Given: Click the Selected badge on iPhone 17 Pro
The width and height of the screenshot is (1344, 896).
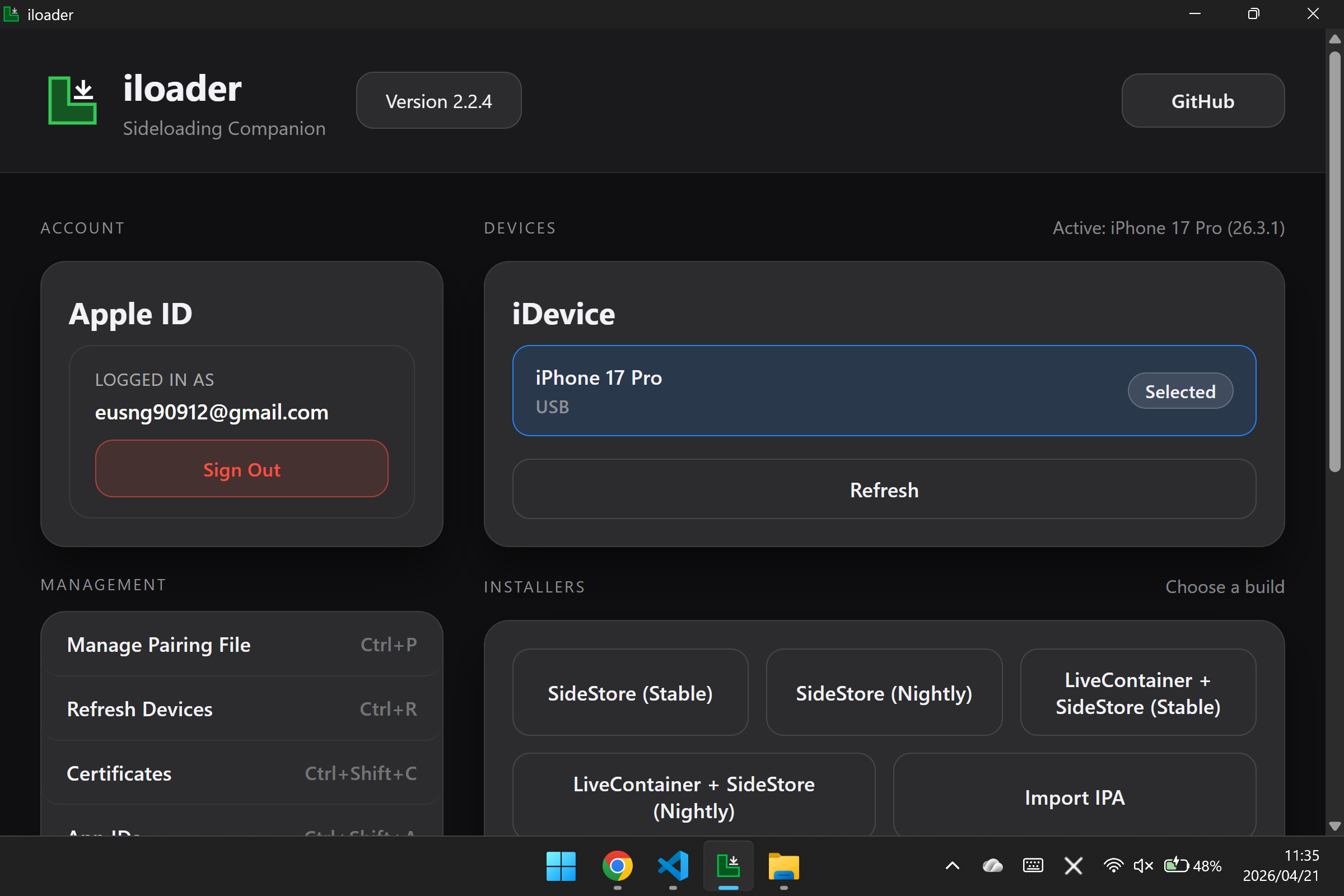Looking at the screenshot, I should 1180,391.
